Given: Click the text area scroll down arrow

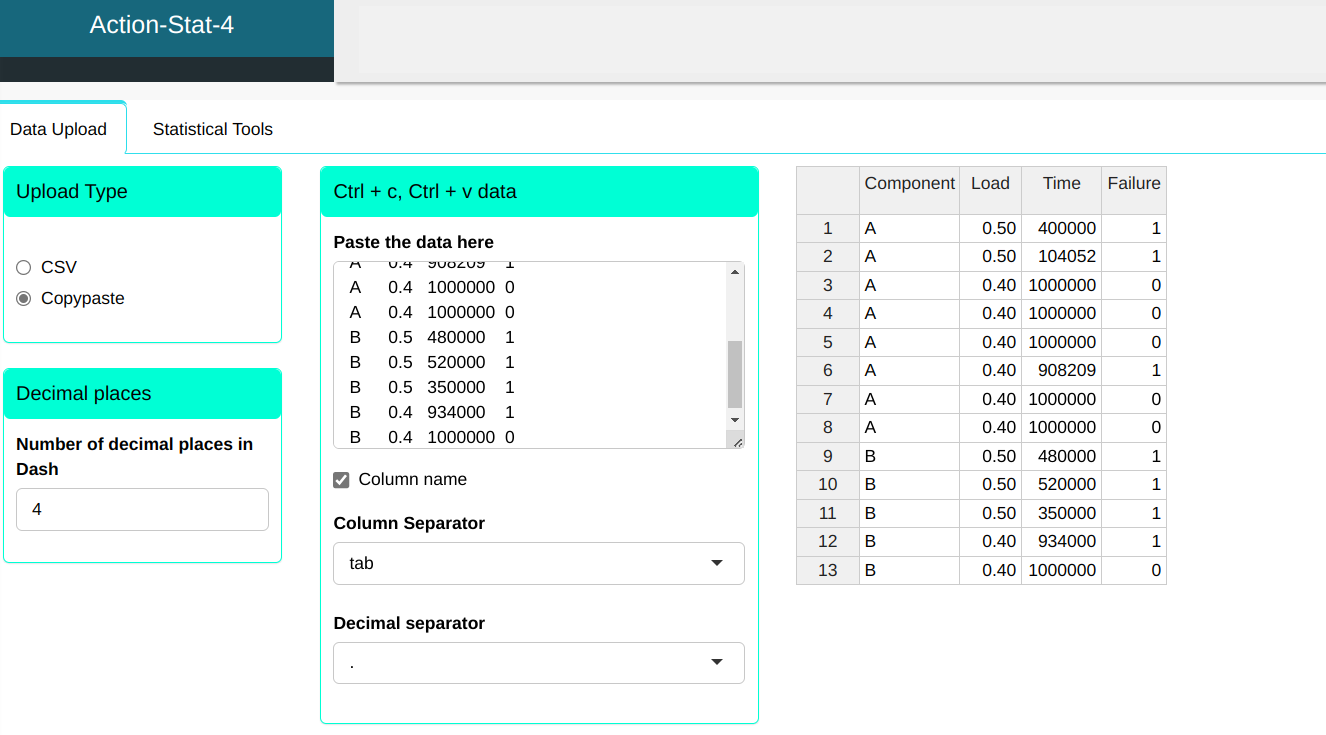Looking at the screenshot, I should [735, 420].
